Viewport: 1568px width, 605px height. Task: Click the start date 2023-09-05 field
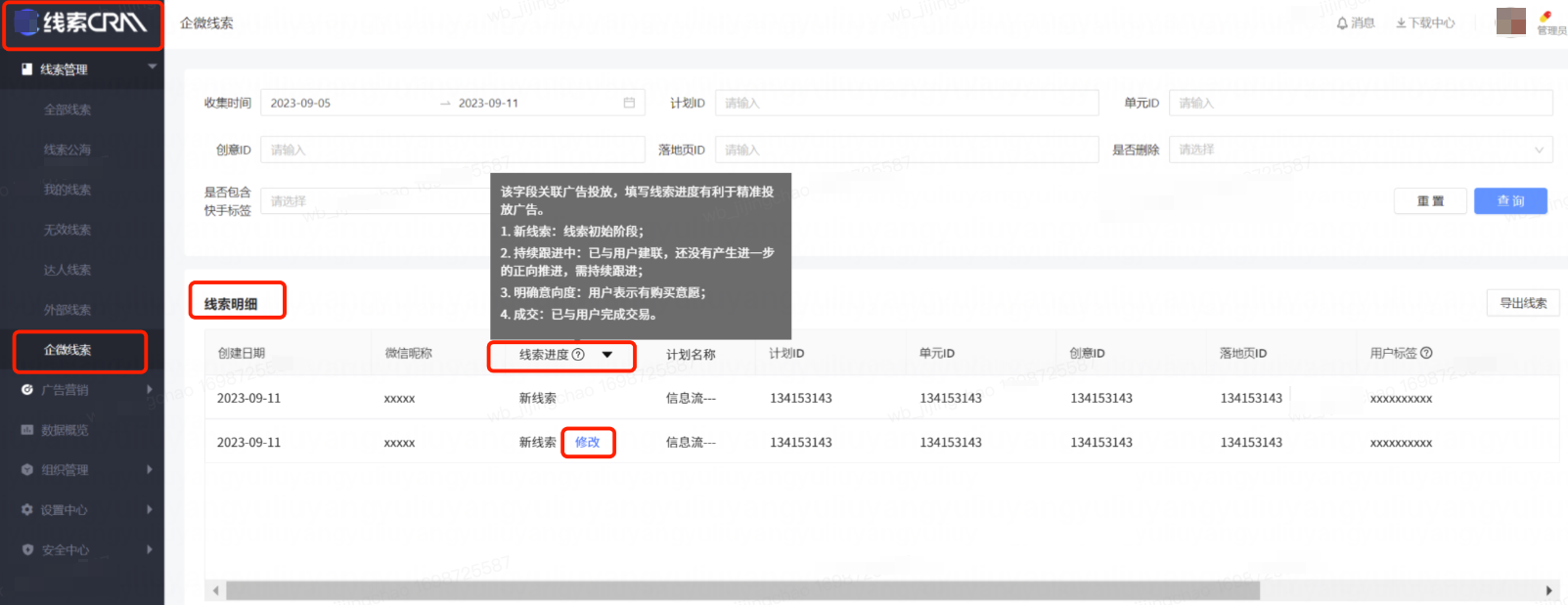[300, 103]
